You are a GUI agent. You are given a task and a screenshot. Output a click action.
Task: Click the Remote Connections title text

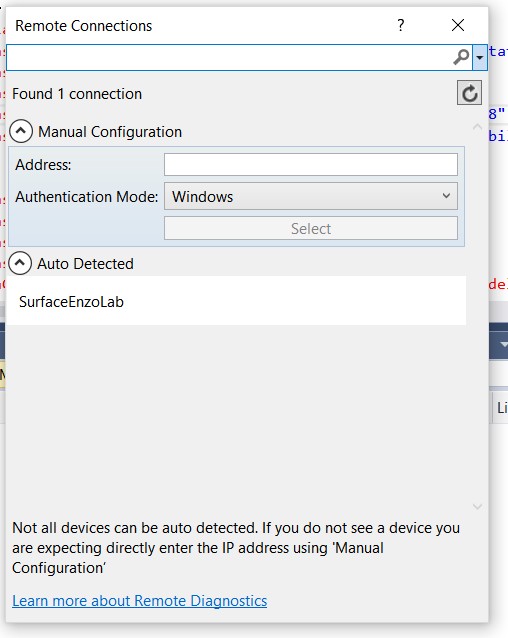tap(83, 26)
